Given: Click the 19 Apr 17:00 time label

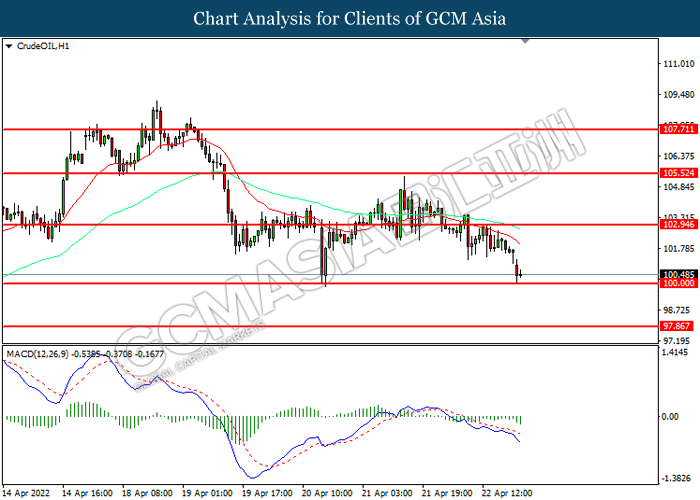Looking at the screenshot, I should click(x=267, y=493).
